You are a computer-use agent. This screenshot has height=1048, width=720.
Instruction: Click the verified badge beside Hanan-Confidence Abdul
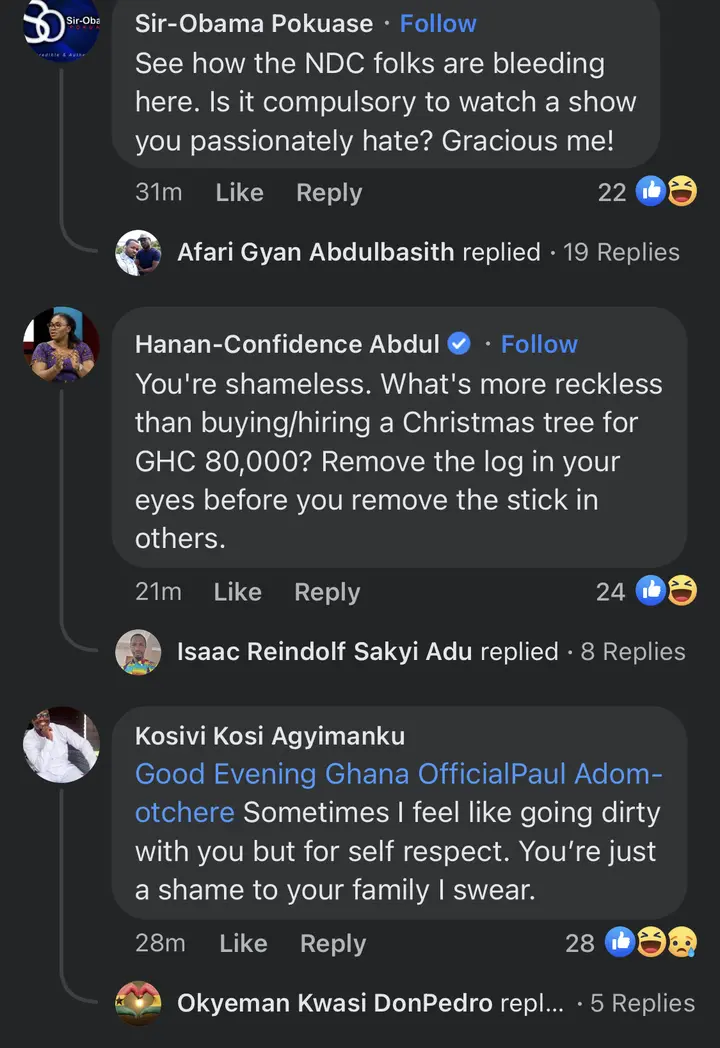(459, 344)
